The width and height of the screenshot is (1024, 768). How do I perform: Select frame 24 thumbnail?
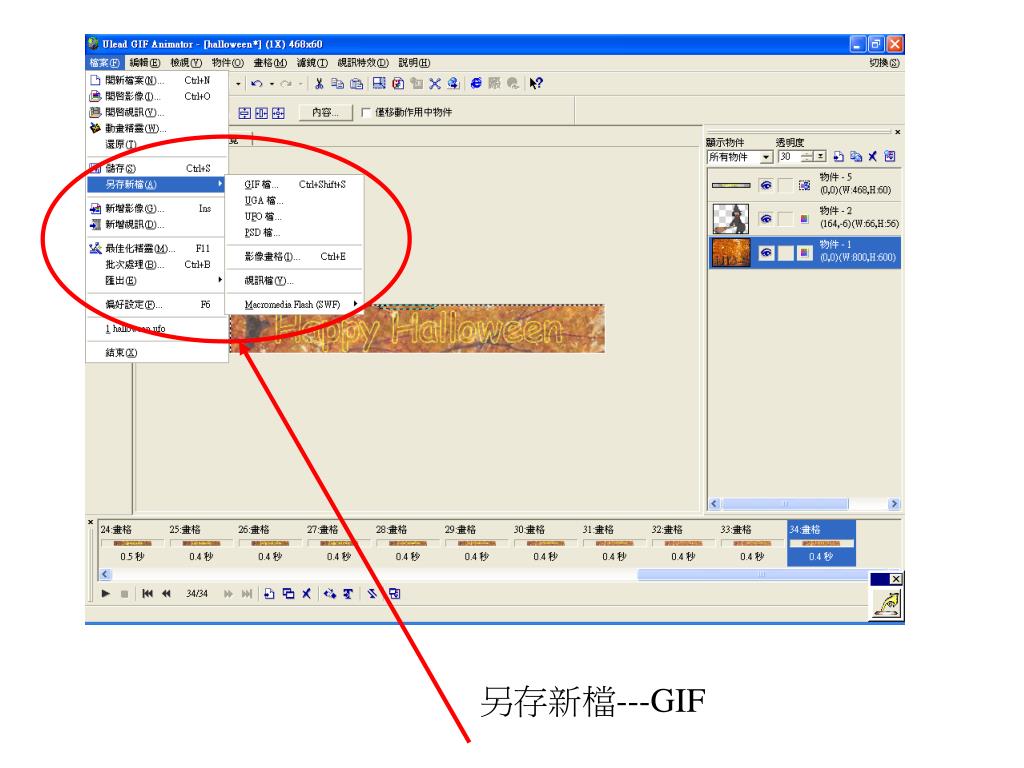[x=133, y=543]
